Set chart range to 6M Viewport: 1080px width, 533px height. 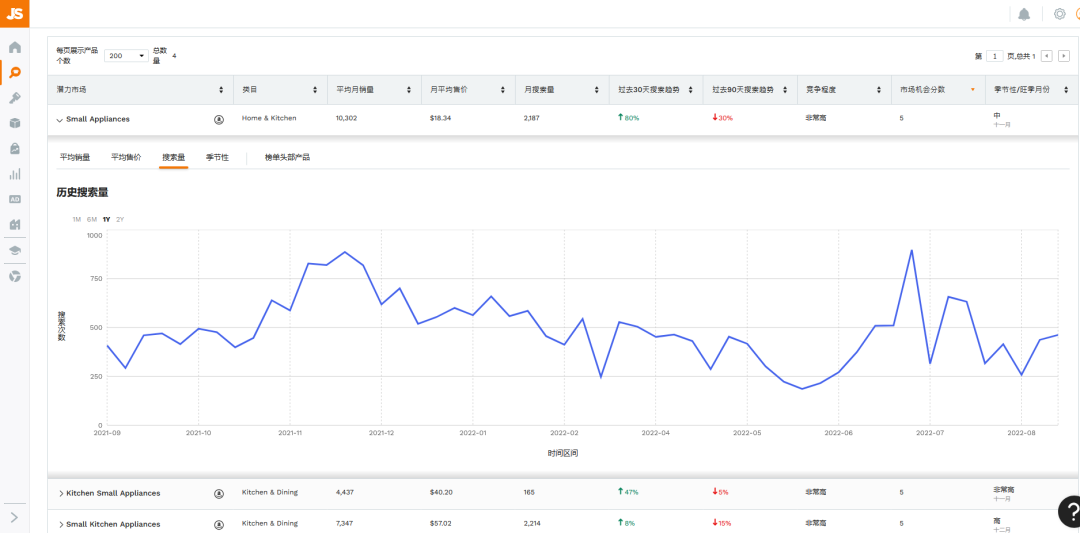tap(92, 219)
